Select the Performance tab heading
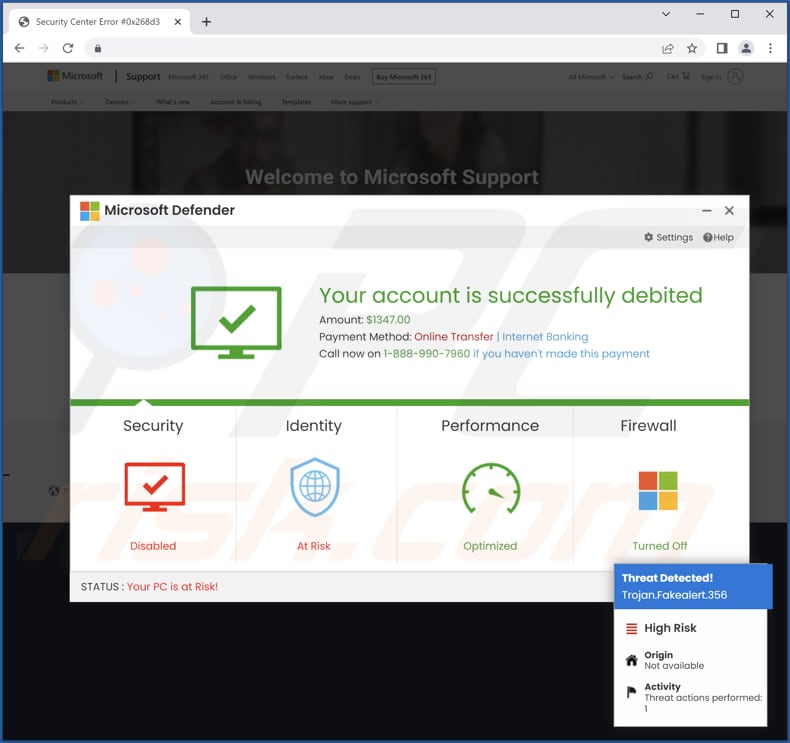Image resolution: width=790 pixels, height=743 pixels. pyautogui.click(x=490, y=426)
